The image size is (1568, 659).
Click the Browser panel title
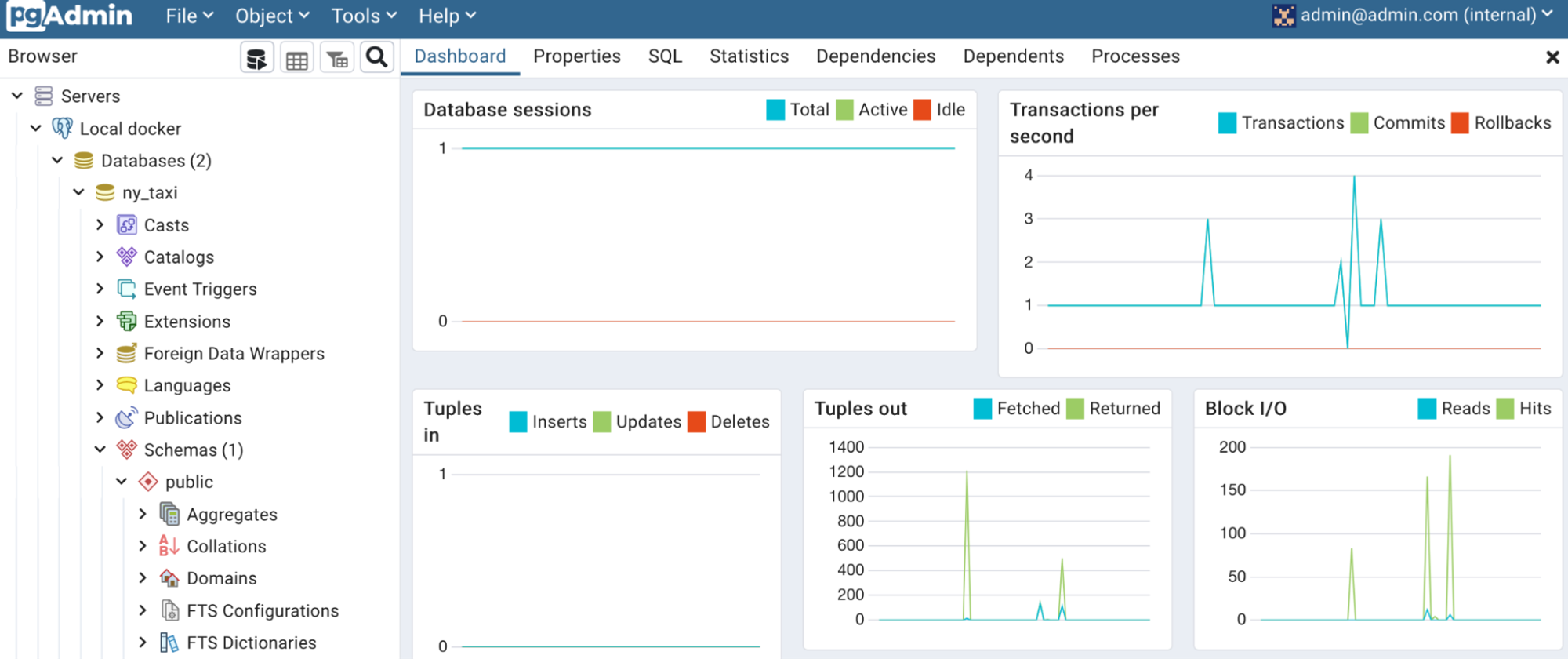[42, 56]
